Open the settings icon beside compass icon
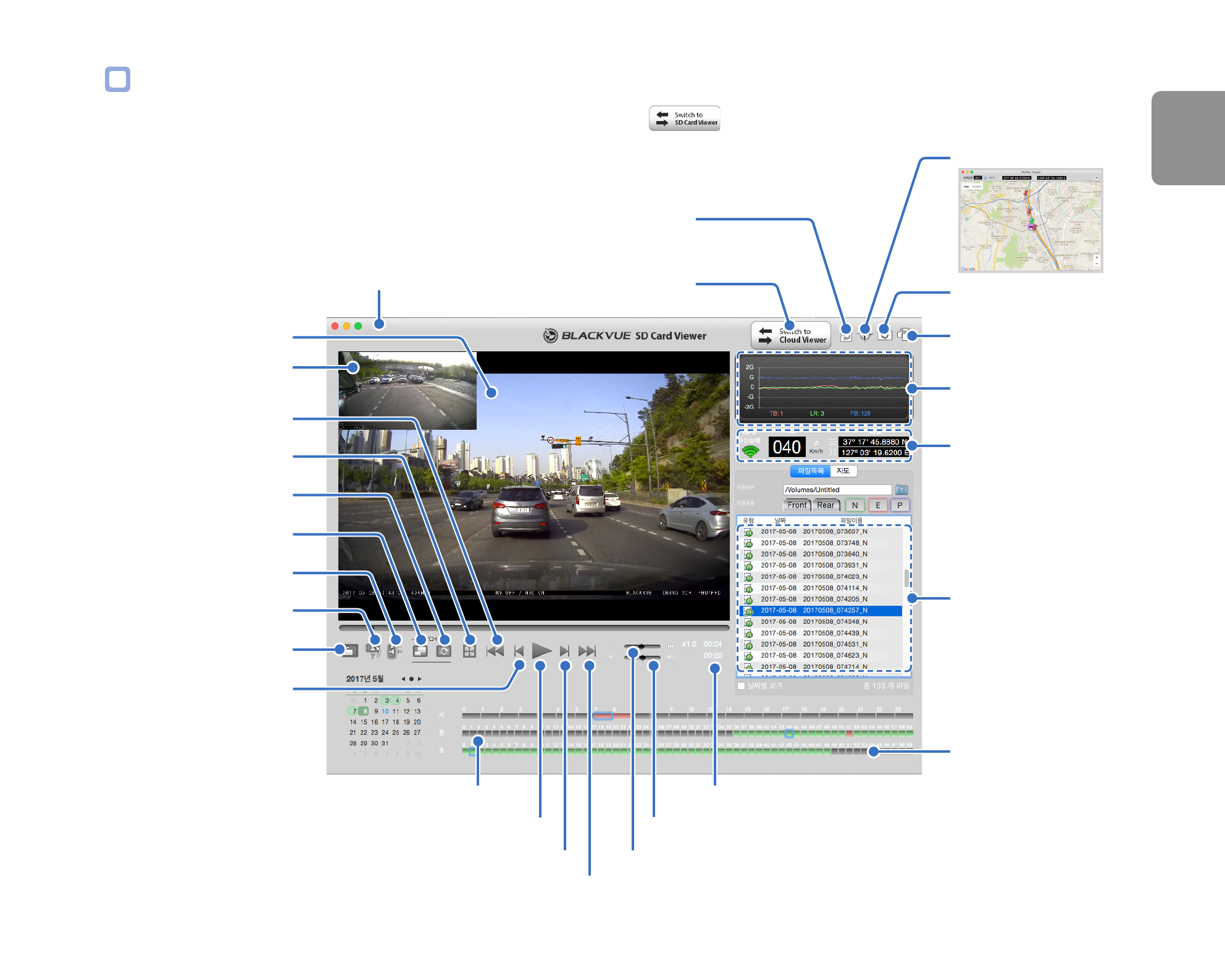This screenshot has width=1225, height=980. click(884, 335)
